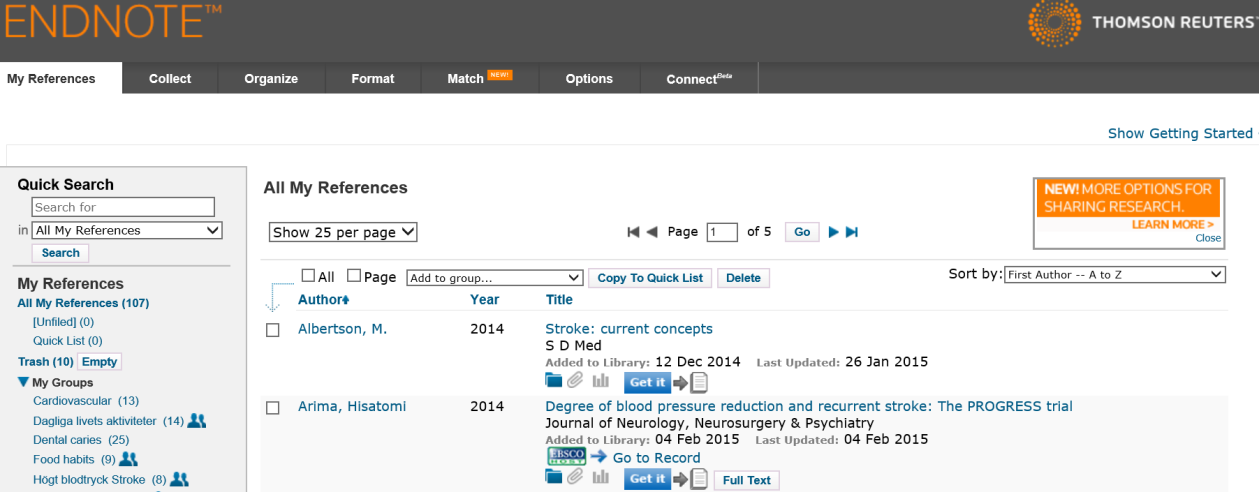The height and width of the screenshot is (492, 1259).
Task: Open bar chart icon in Albertson row
Action: click(600, 380)
